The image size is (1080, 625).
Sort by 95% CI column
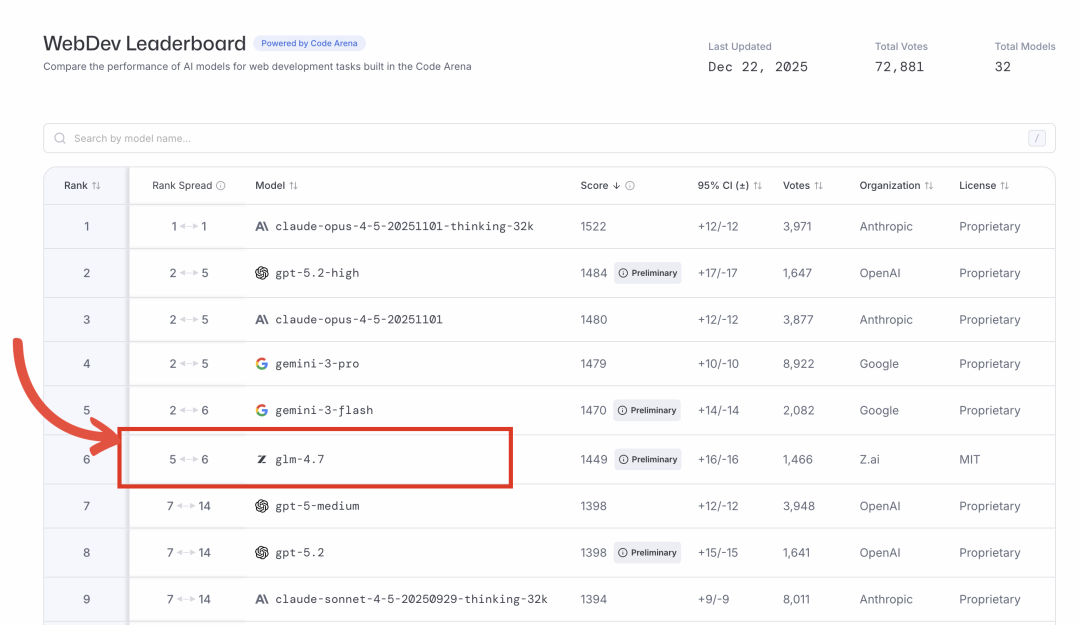tap(729, 185)
